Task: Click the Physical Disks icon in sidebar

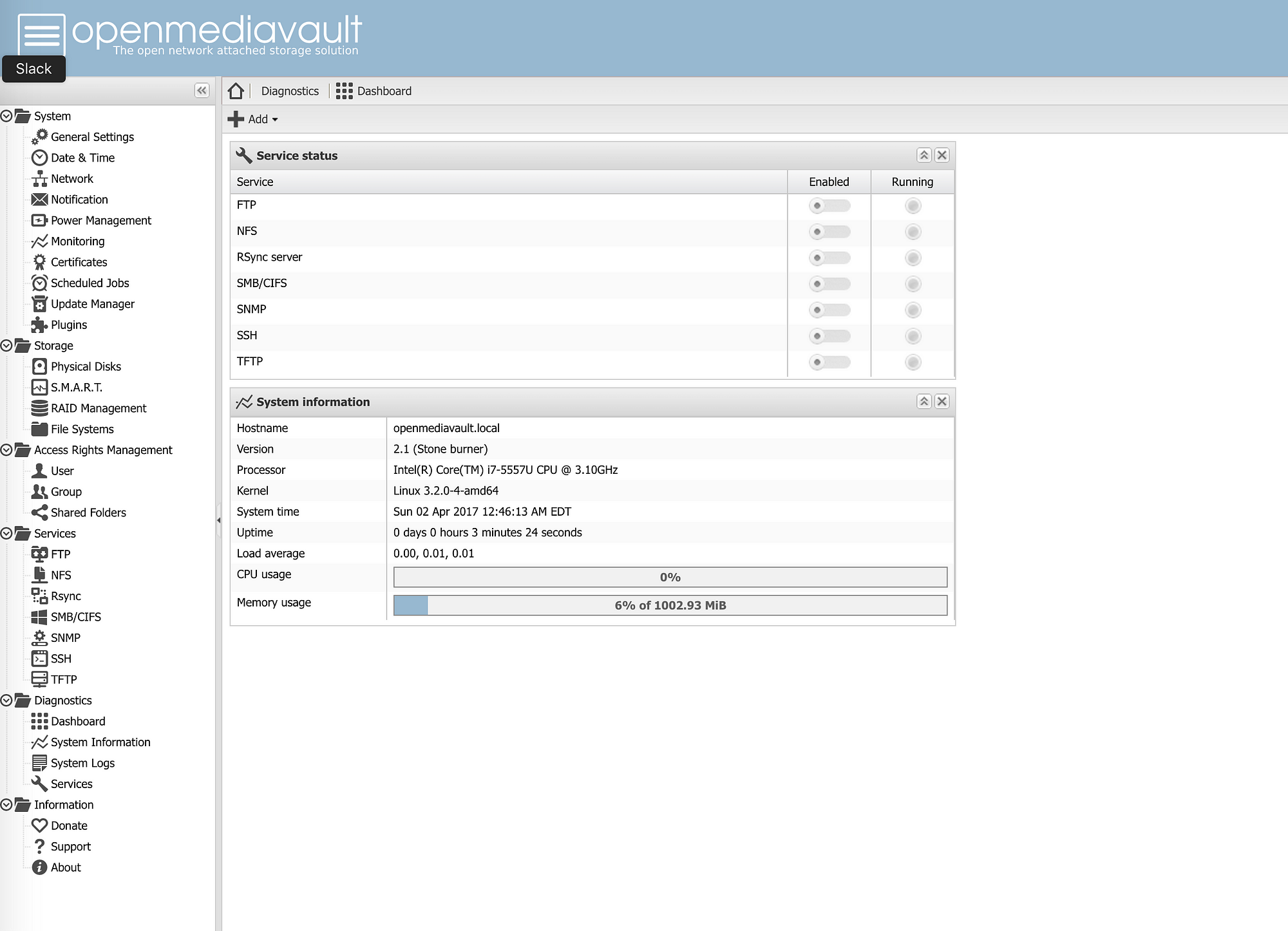Action: click(x=39, y=366)
